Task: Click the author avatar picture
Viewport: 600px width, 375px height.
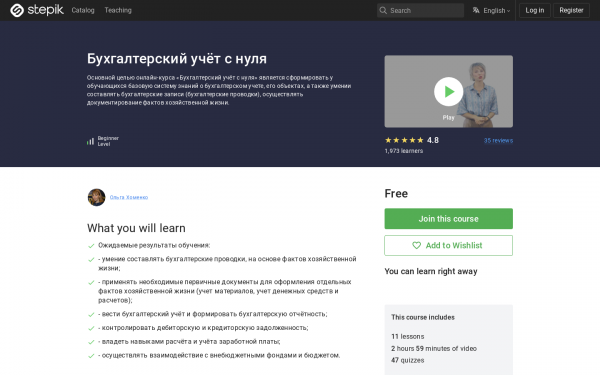Action: point(96,197)
